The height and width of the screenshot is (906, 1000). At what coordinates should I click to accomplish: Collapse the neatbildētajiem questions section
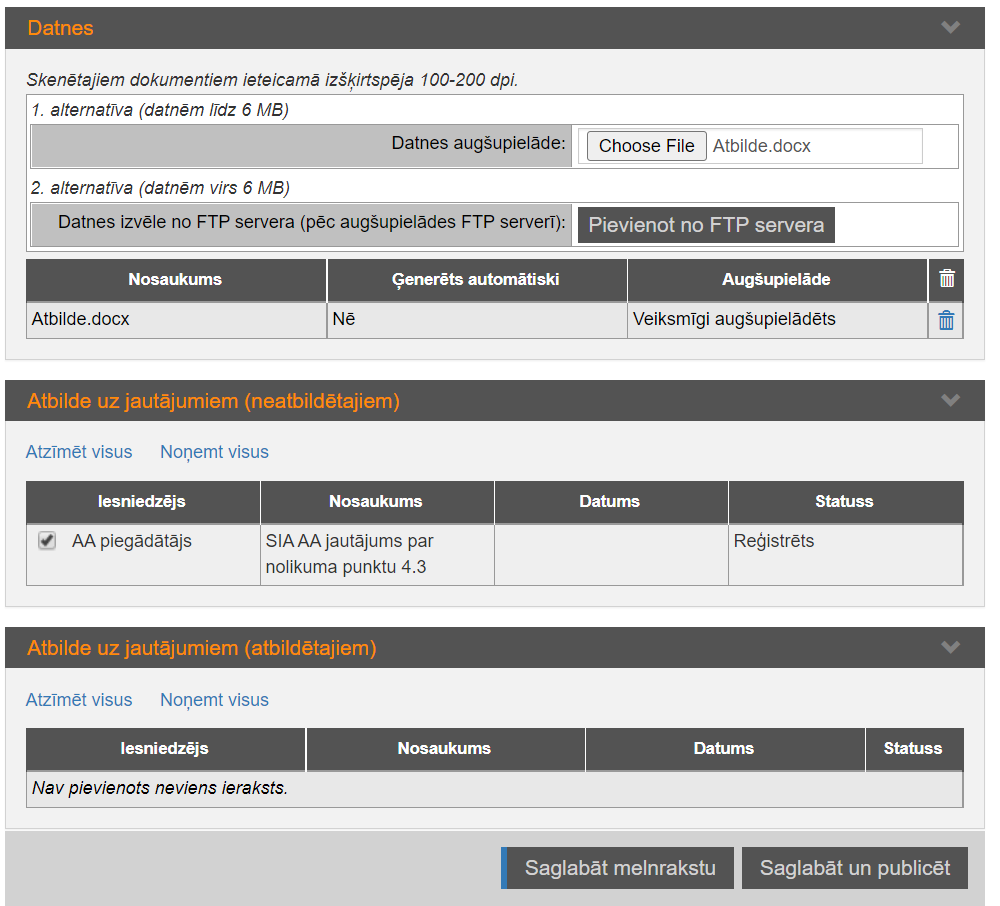pyautogui.click(x=950, y=401)
